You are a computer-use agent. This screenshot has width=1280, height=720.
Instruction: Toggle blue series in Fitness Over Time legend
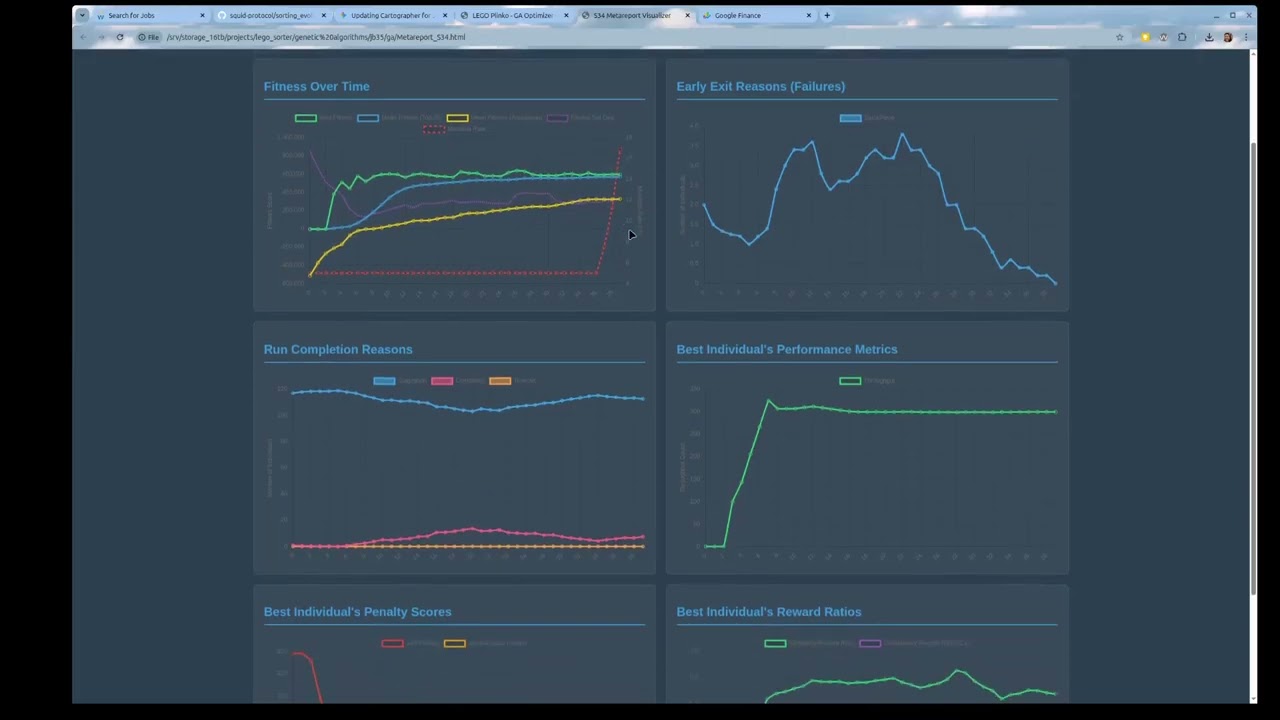(x=368, y=118)
